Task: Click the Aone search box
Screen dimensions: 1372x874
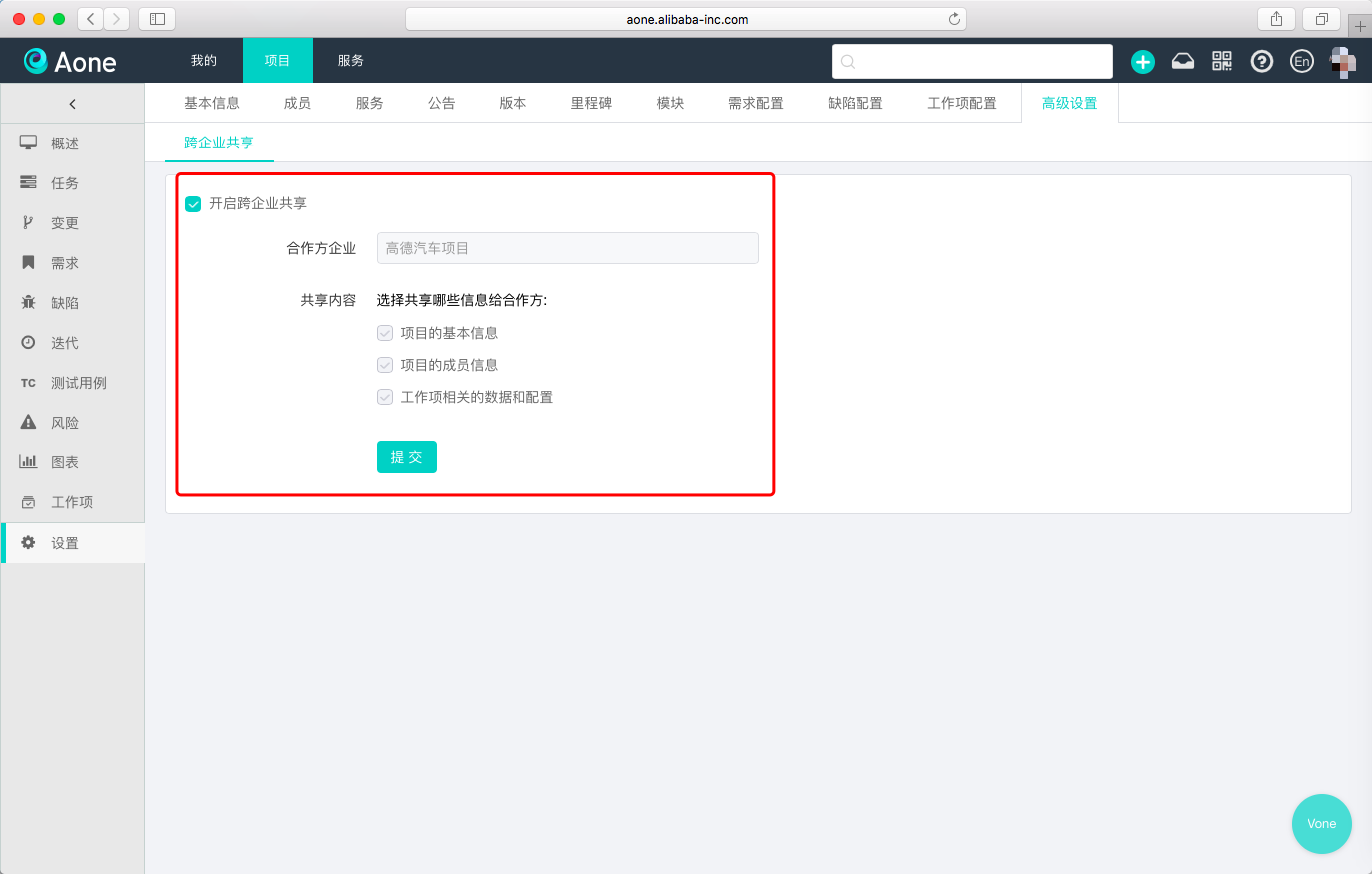Action: pos(972,61)
